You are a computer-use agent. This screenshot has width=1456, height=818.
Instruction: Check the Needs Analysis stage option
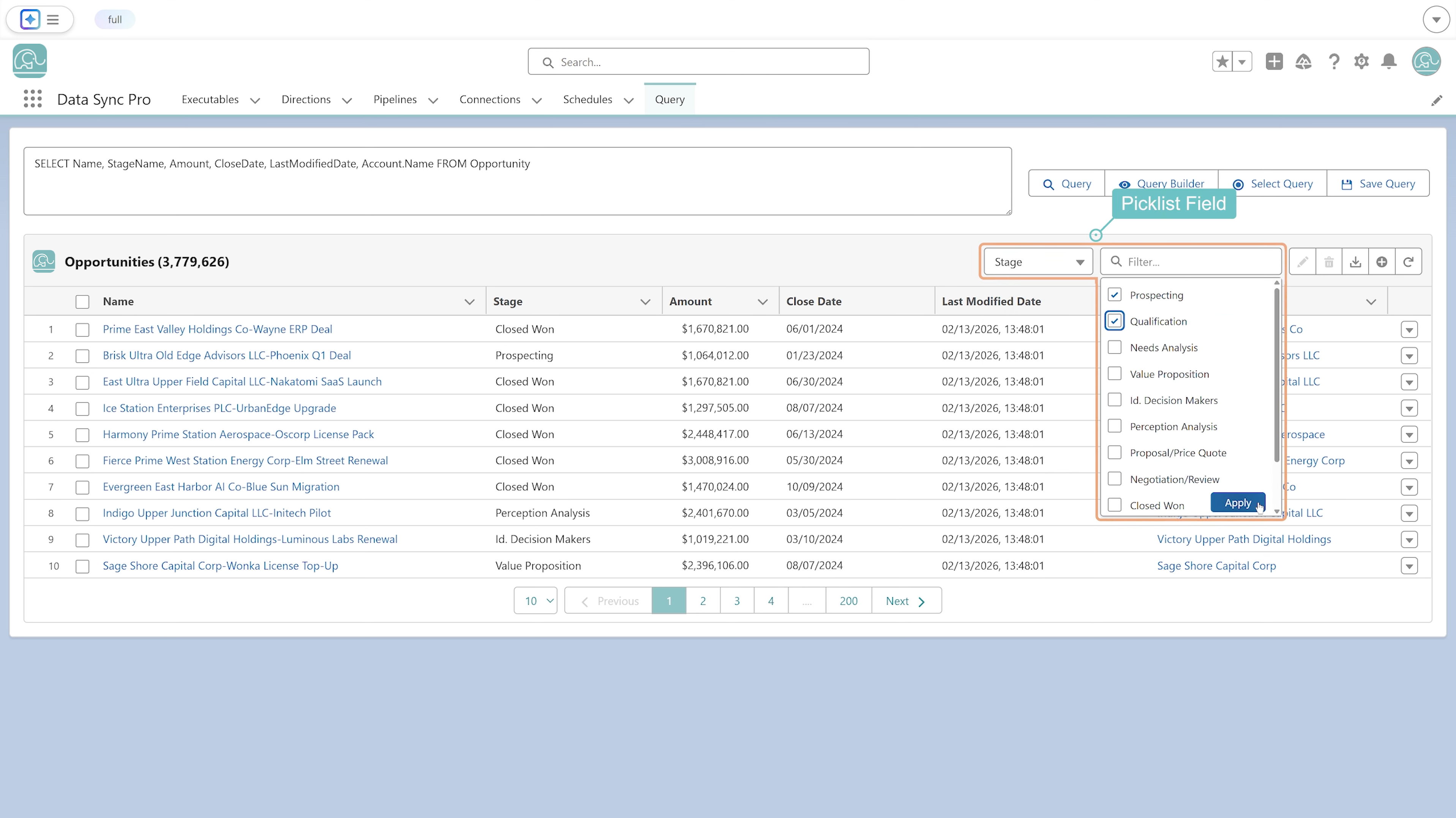(x=1115, y=347)
